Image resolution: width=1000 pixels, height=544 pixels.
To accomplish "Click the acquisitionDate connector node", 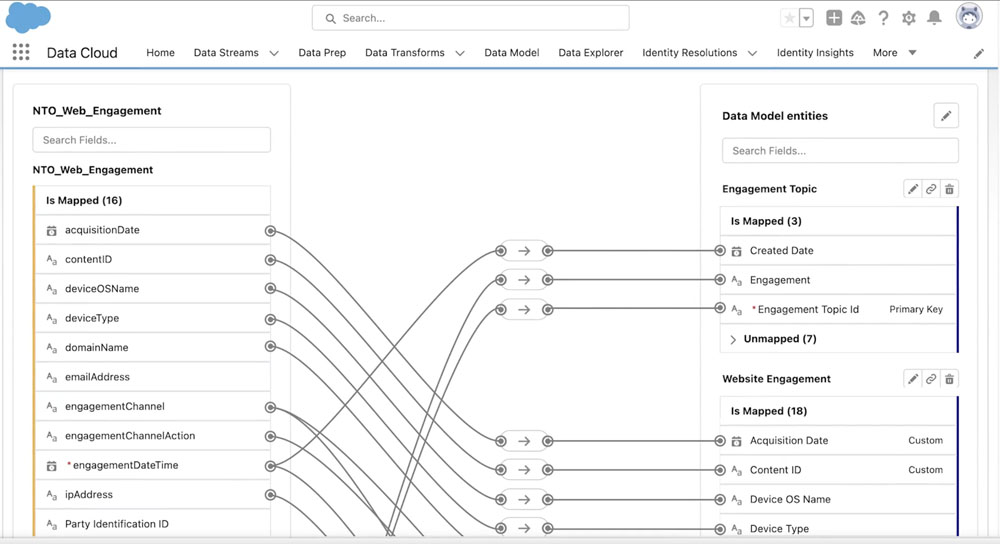I will tap(270, 231).
